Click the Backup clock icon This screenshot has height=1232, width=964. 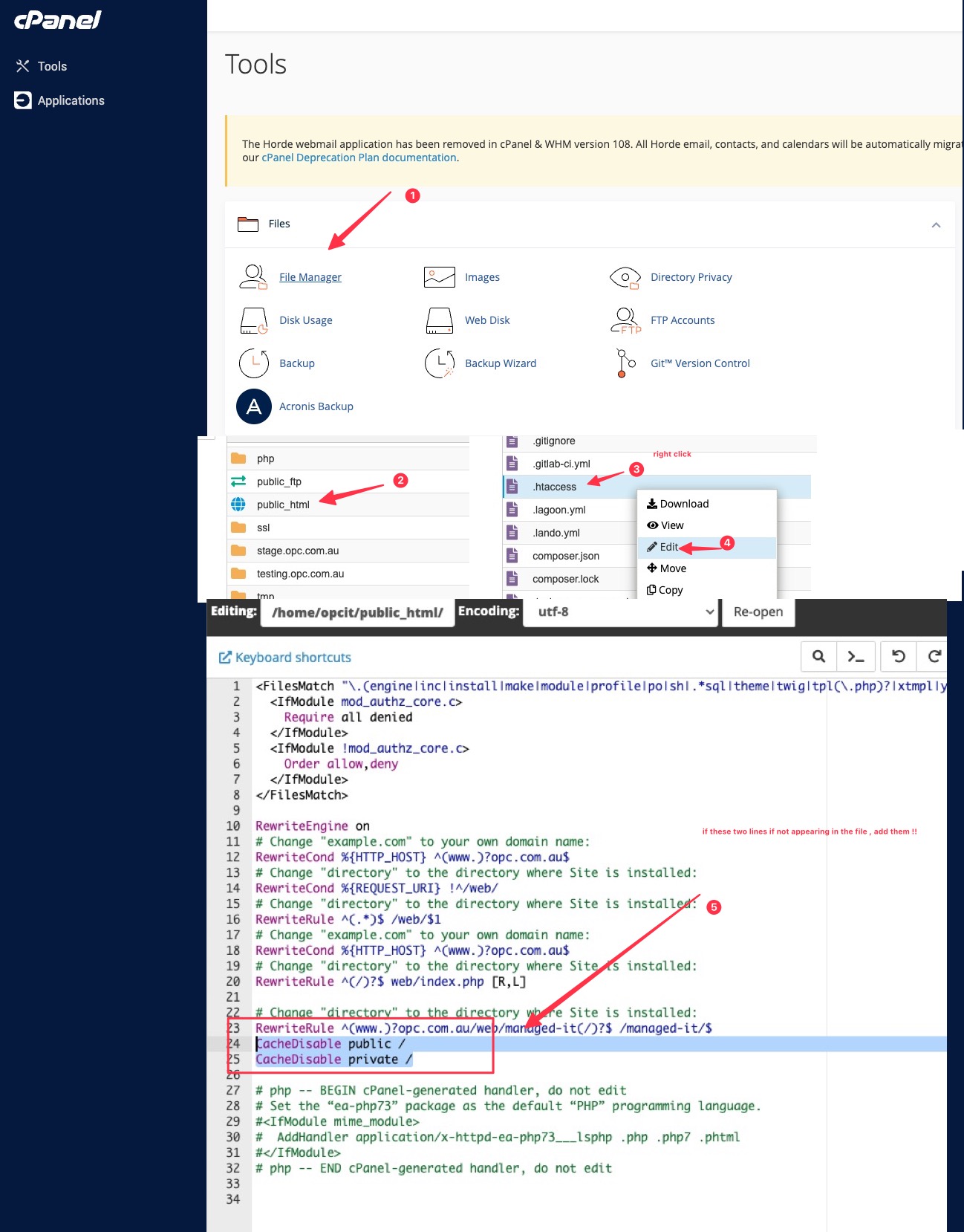(253, 363)
